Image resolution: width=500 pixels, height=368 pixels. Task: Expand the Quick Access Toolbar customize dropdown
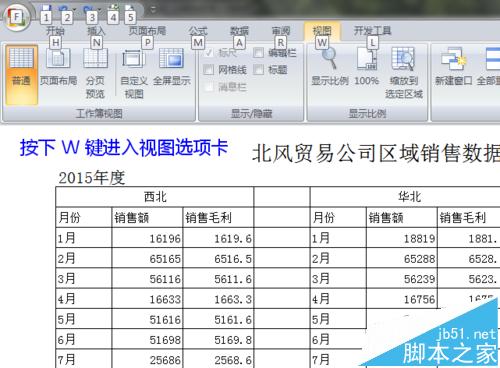point(153,10)
